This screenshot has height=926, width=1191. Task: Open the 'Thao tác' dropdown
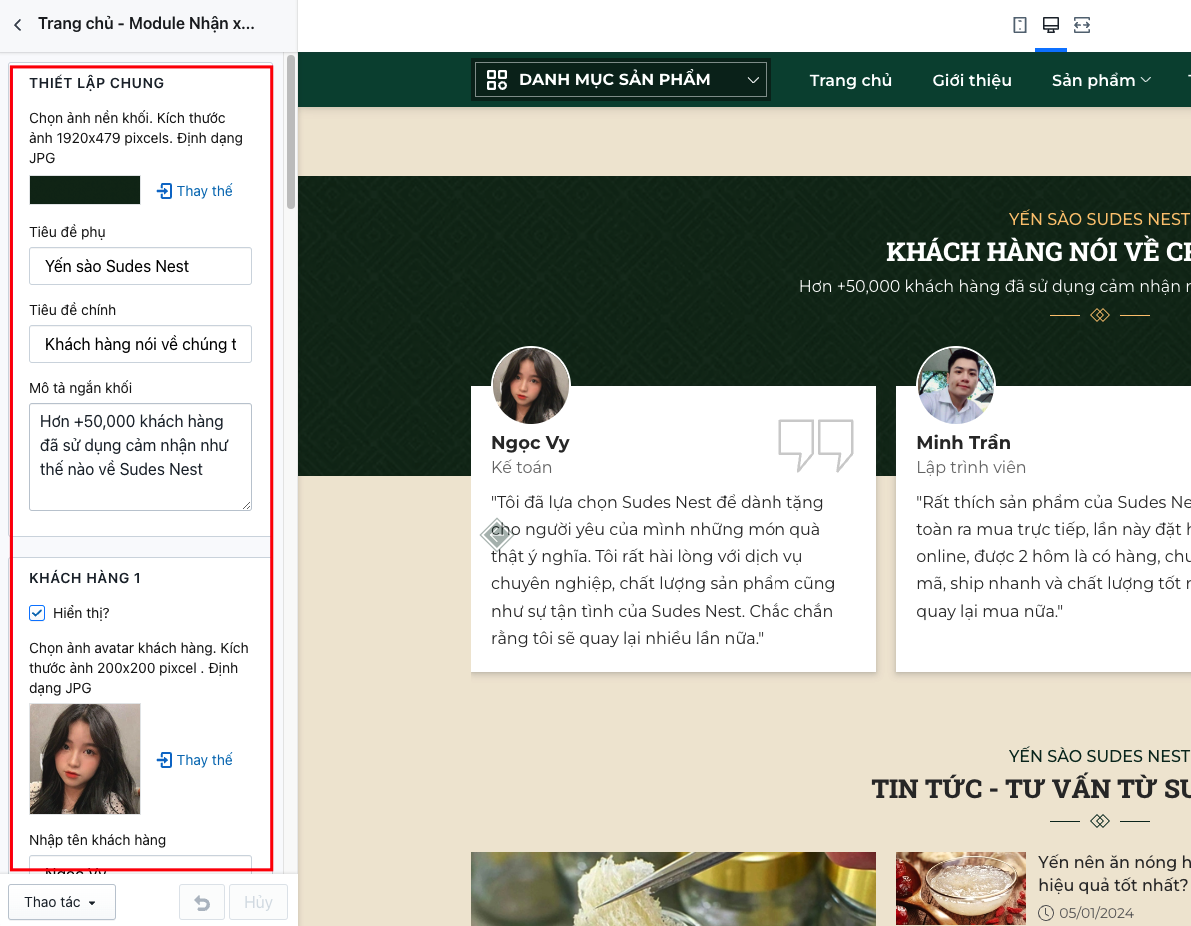62,902
